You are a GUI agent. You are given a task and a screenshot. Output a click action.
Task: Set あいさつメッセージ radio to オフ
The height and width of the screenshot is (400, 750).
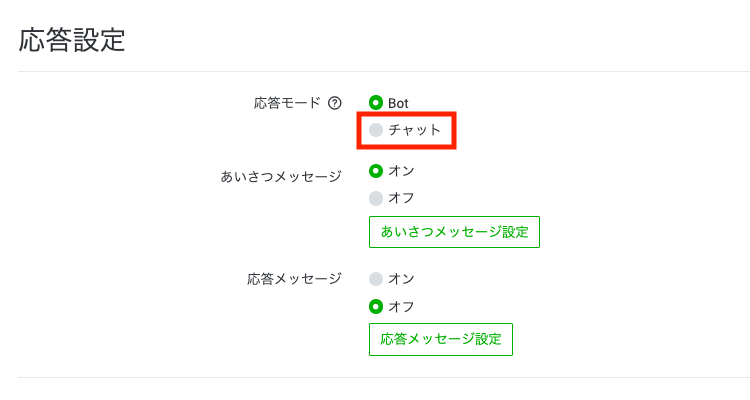click(x=376, y=198)
